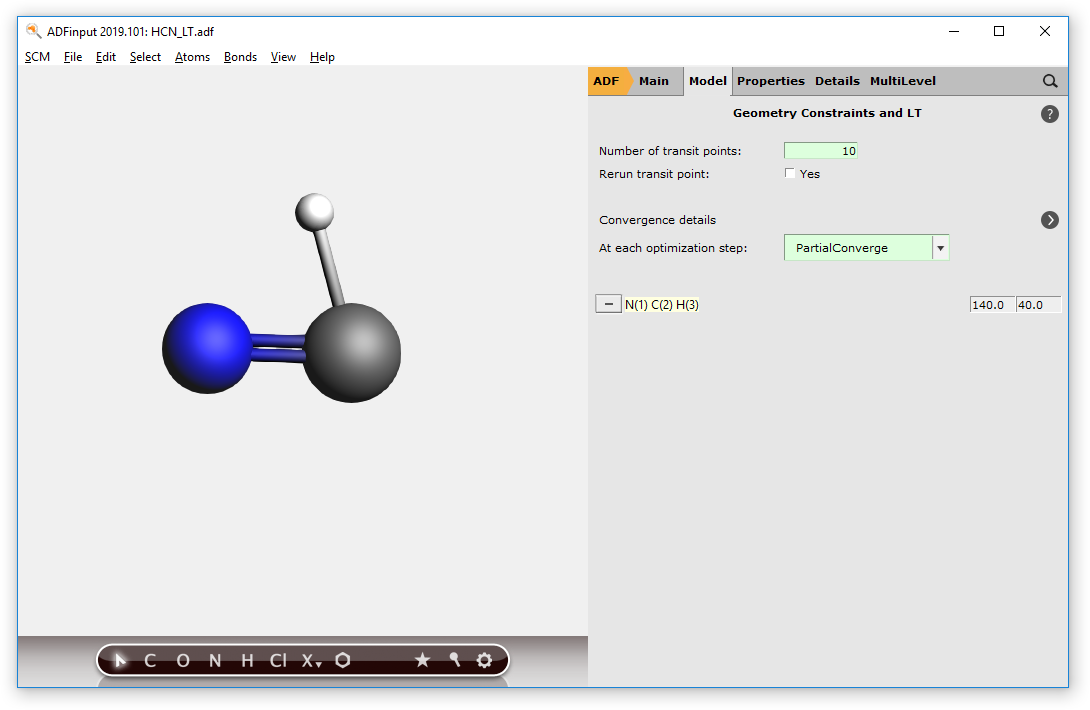Screen dimensions: 1090x710
Task: Edit the Number of transit points field
Action: pos(821,151)
